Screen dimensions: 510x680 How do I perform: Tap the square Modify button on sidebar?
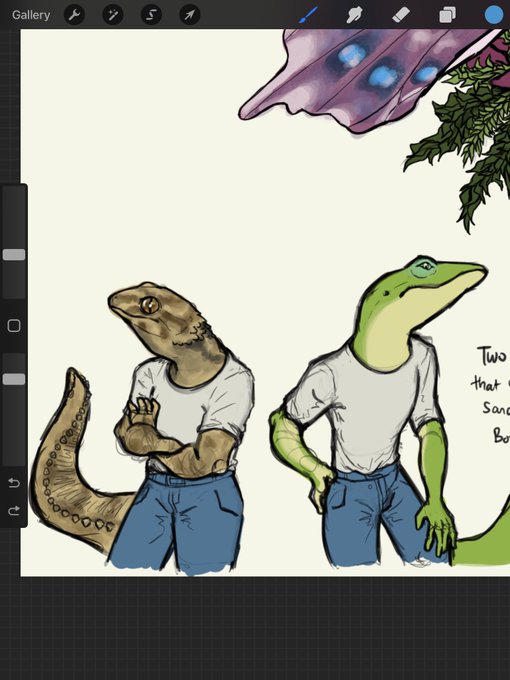14,326
